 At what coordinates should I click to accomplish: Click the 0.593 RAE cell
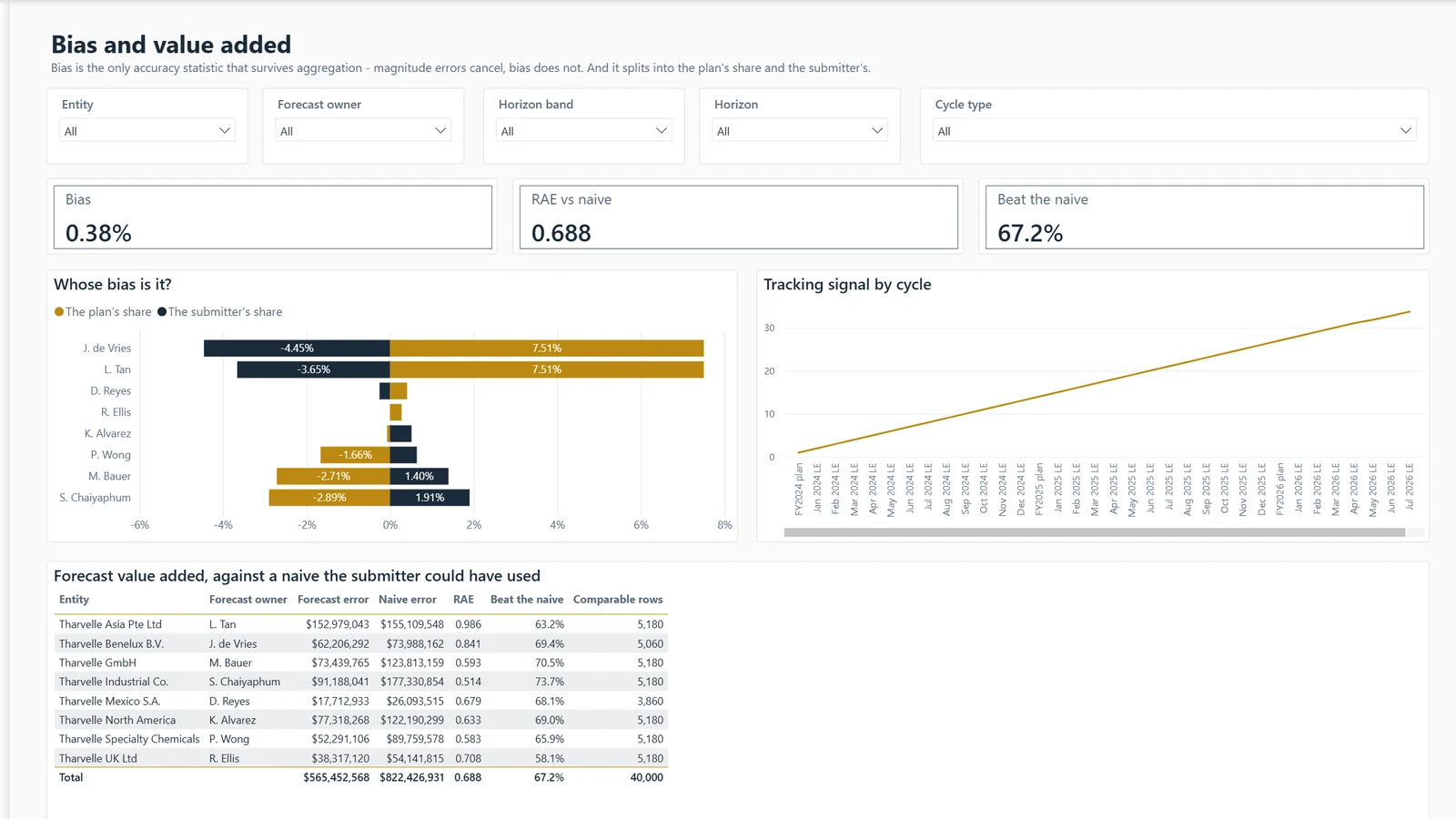[x=468, y=662]
